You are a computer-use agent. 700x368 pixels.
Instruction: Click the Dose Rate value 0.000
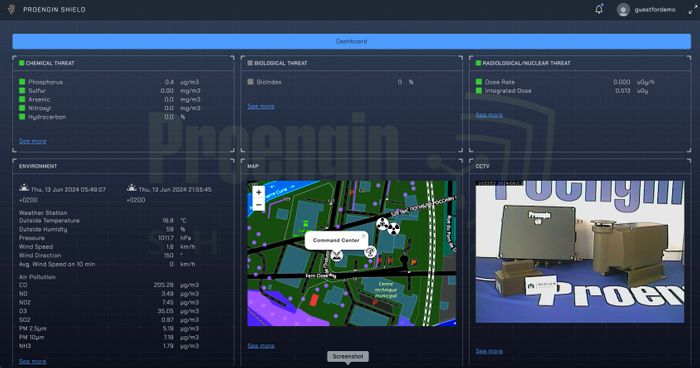[622, 82]
